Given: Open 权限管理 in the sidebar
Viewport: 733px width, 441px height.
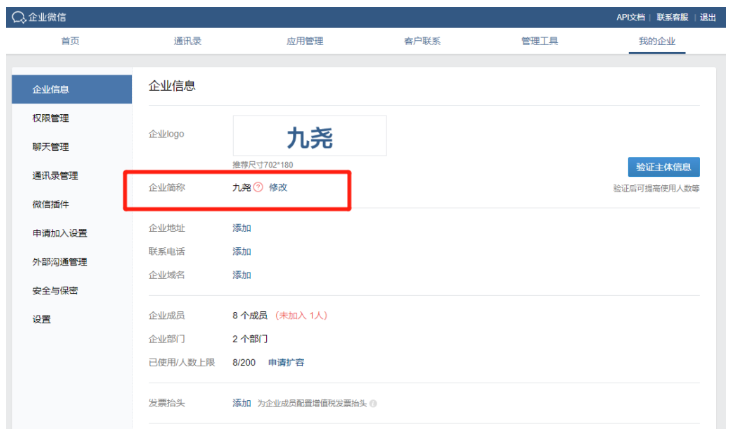Looking at the screenshot, I should [x=50, y=118].
